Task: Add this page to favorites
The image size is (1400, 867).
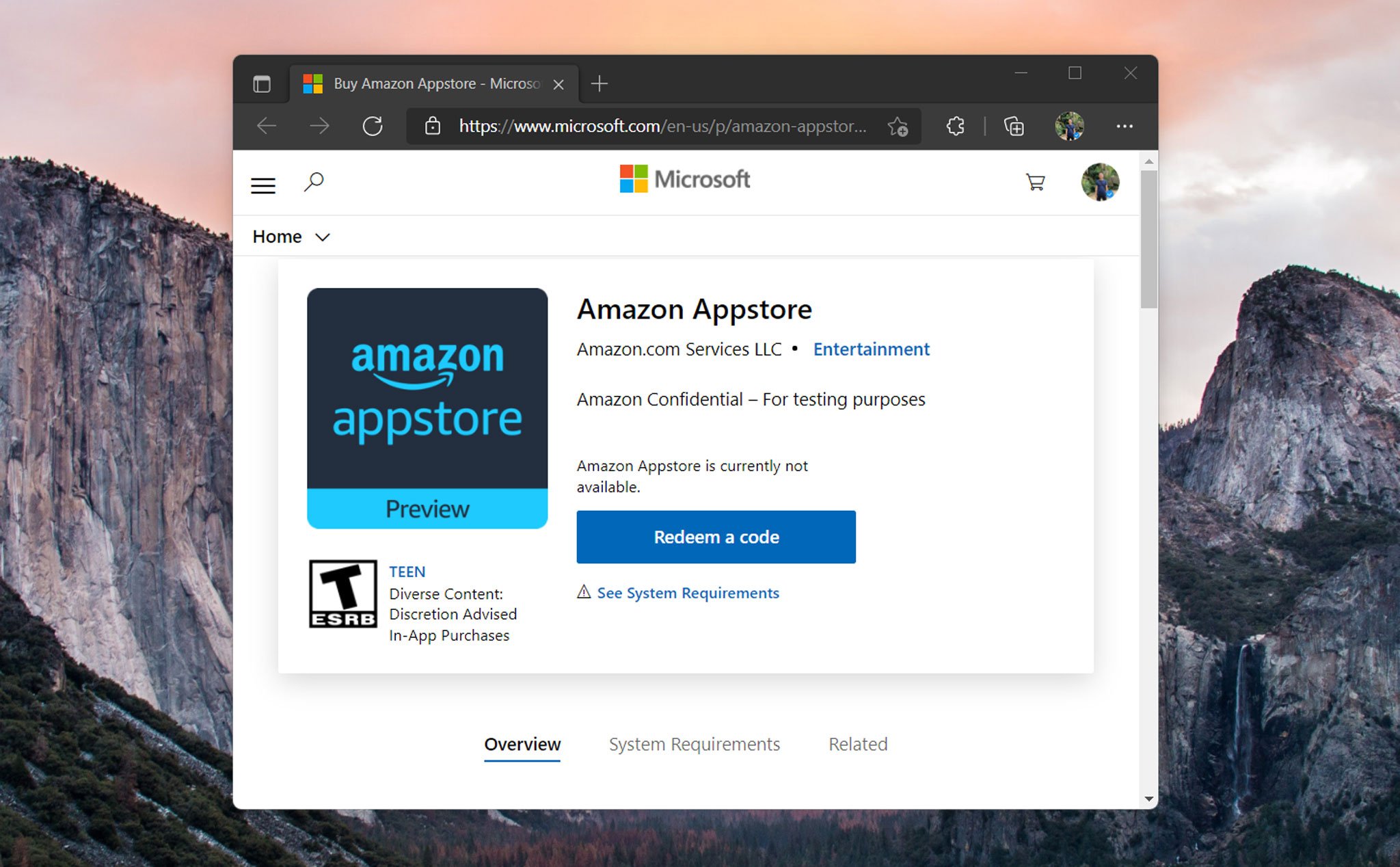Action: point(899,126)
